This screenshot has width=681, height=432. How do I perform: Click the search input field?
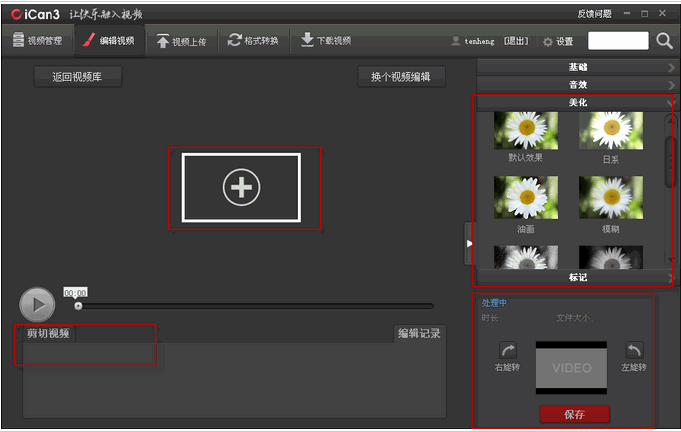618,41
